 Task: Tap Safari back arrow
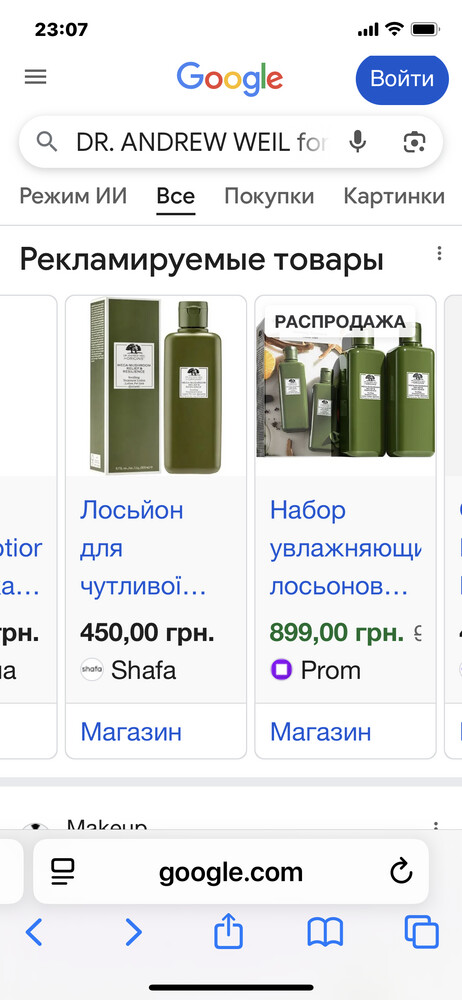click(x=34, y=932)
